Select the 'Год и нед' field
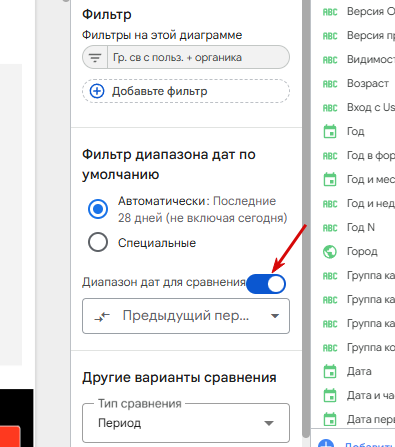Viewport: 395px width, 447px height. 371,203
